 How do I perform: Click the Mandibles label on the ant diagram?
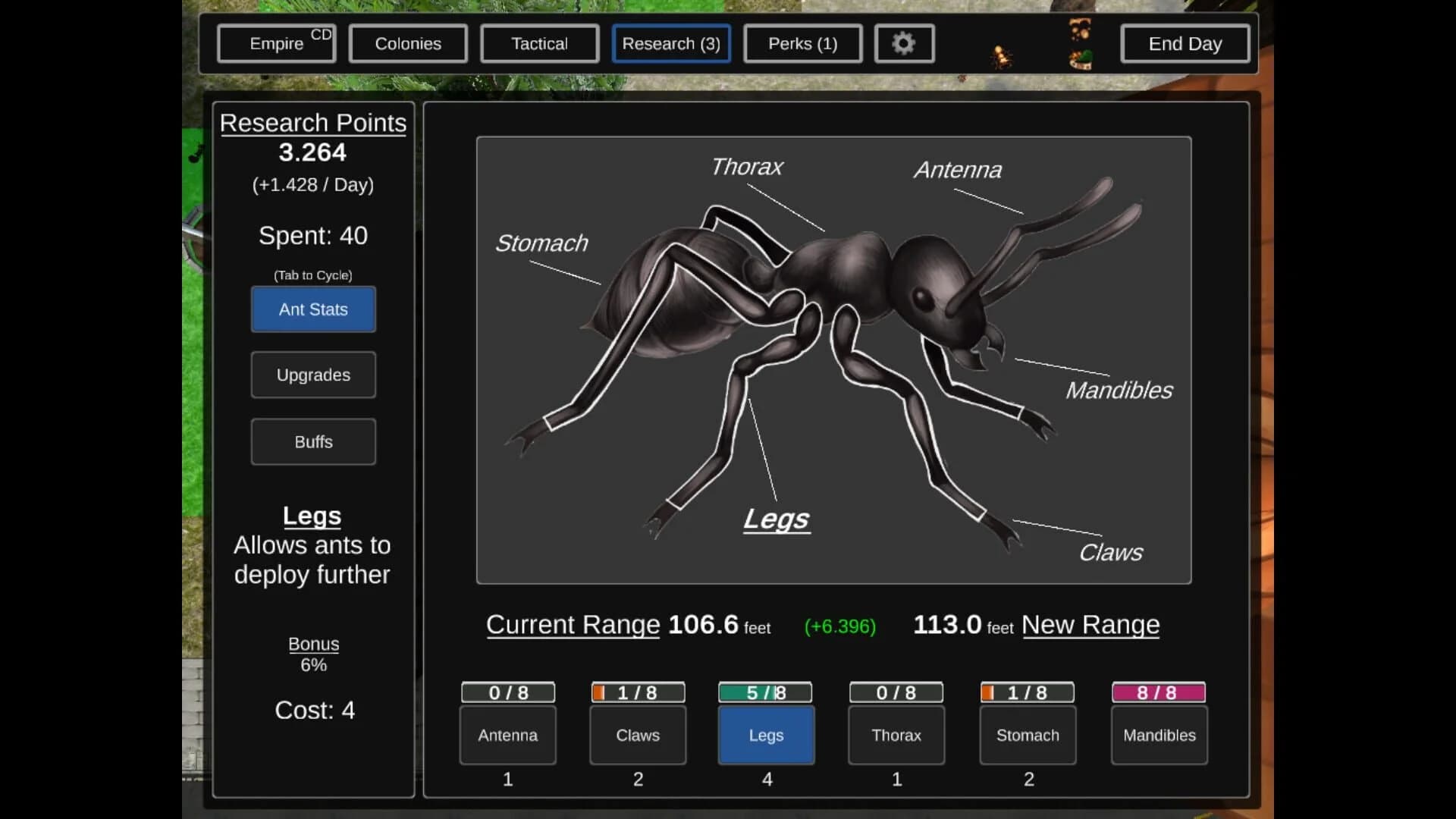[1119, 391]
